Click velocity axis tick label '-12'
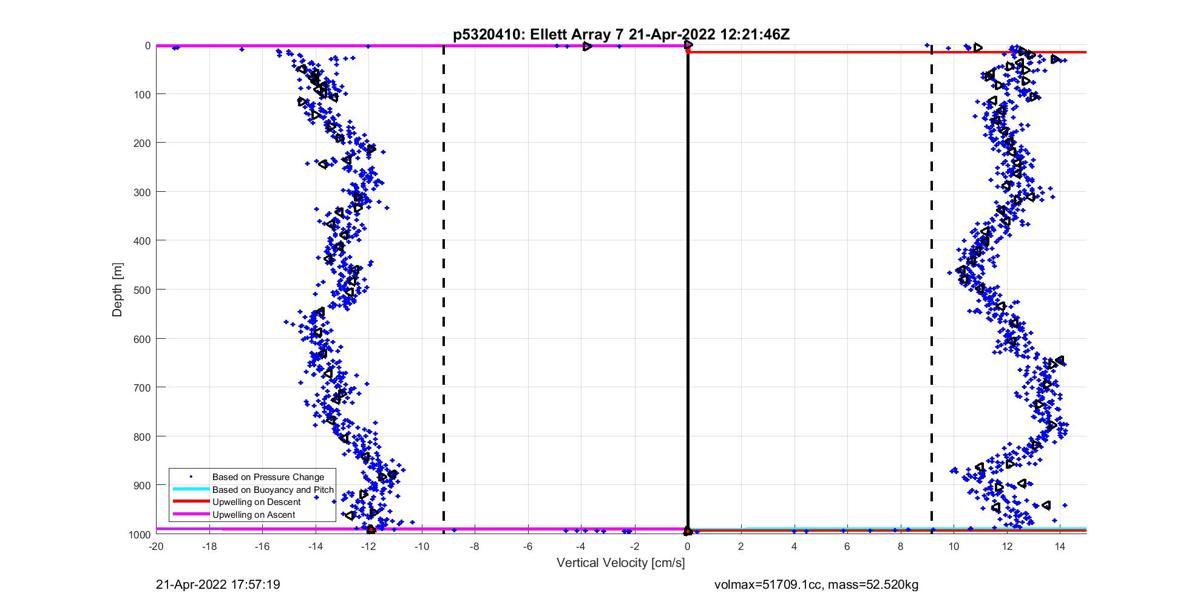 coord(368,547)
